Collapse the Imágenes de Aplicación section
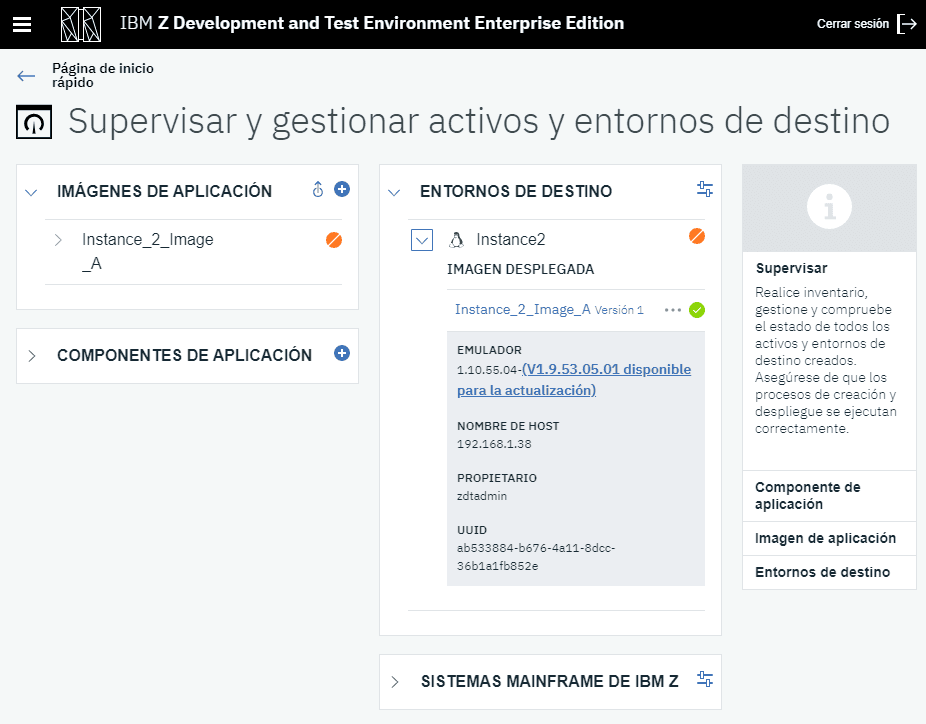Screen dimensions: 926x724 pos(31,192)
